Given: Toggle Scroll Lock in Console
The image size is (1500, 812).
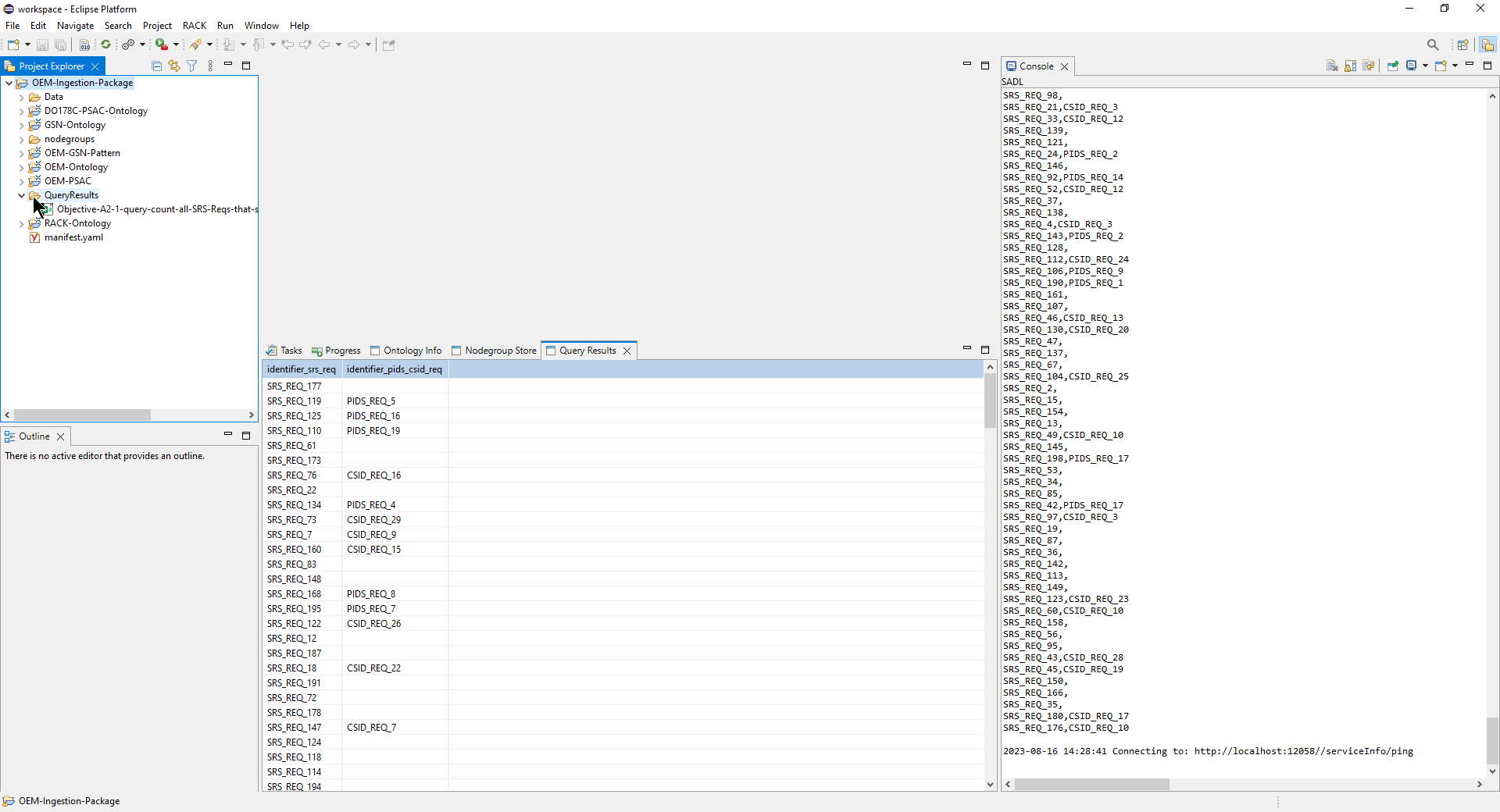Looking at the screenshot, I should coord(1350,66).
